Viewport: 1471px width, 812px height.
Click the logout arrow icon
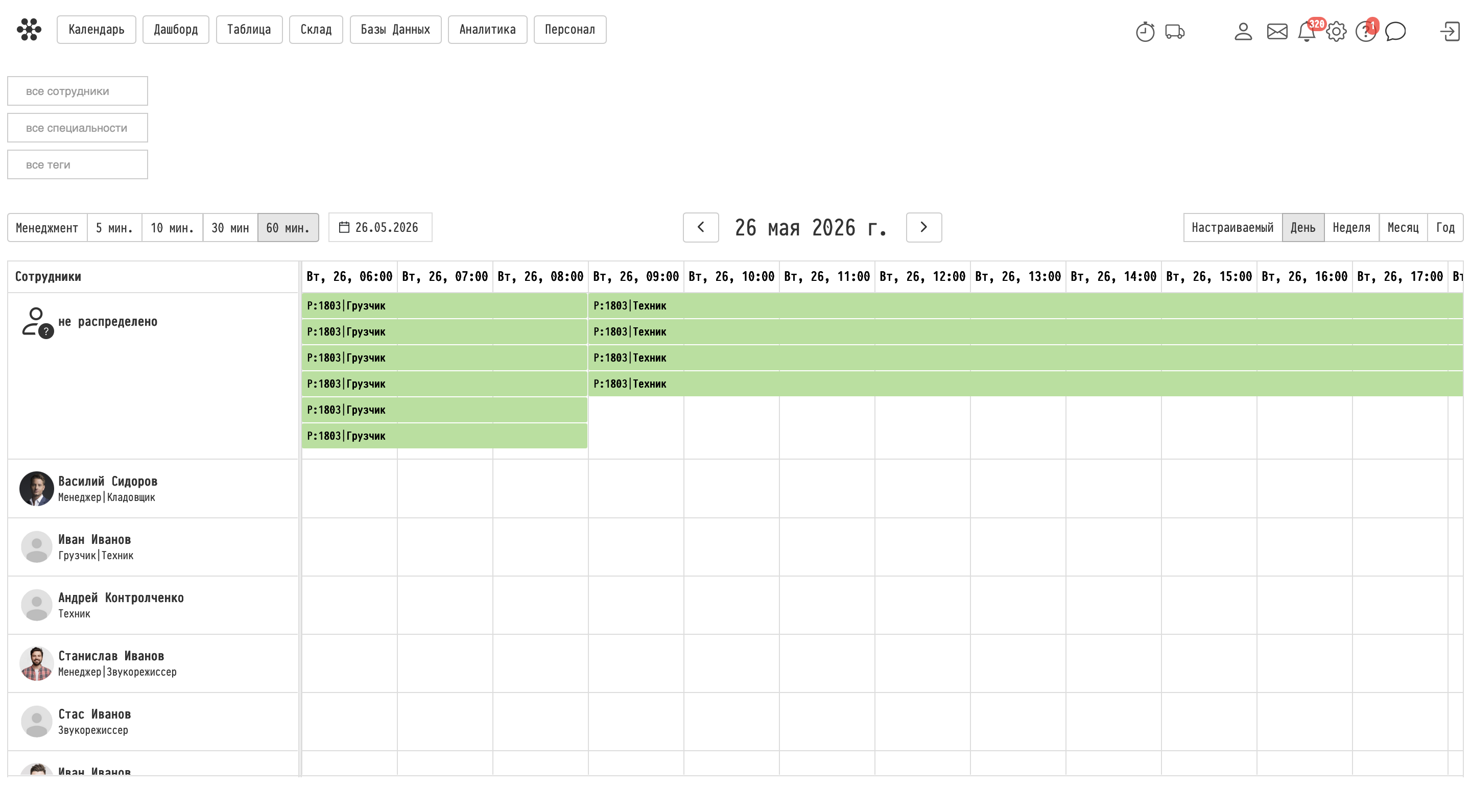1450,31
